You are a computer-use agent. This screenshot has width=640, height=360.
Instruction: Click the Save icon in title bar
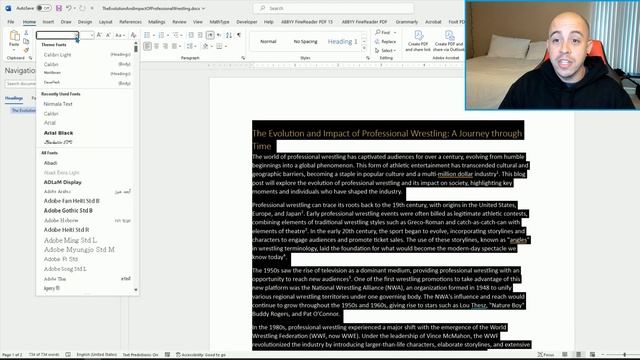(x=59, y=8)
